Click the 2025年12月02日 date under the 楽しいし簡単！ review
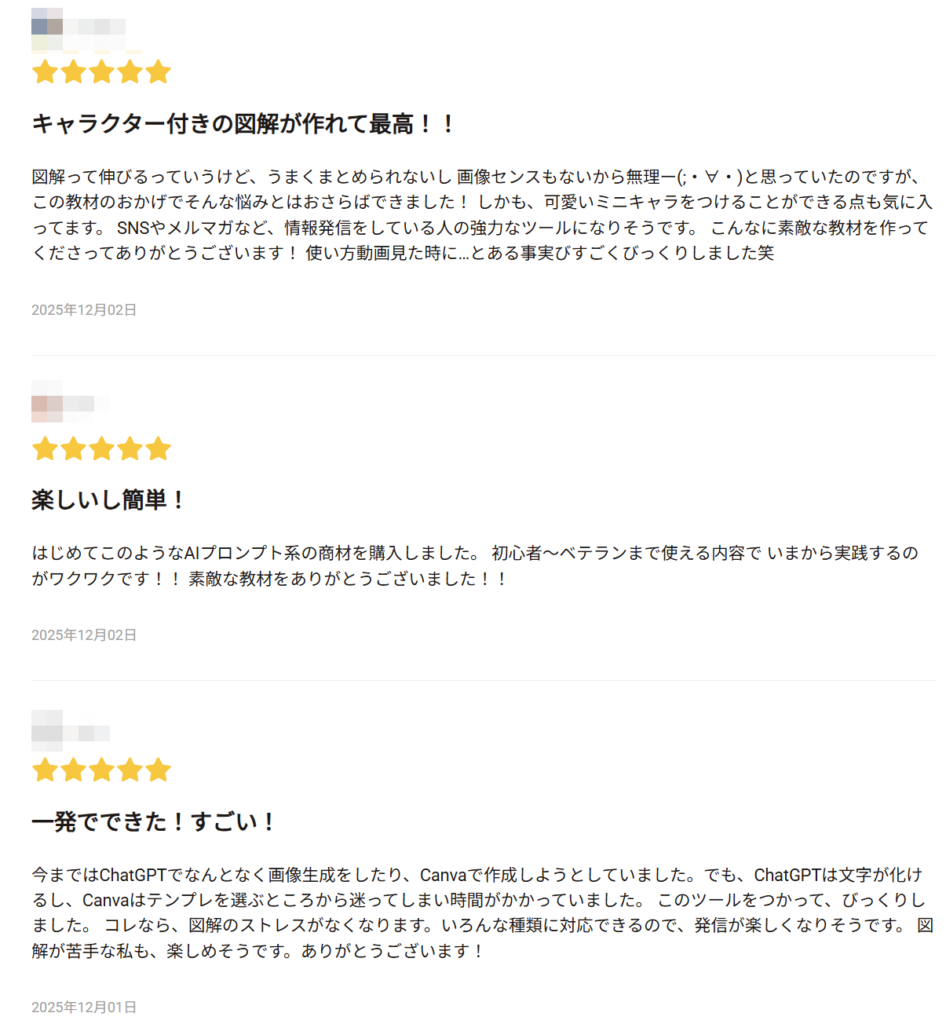This screenshot has height=1024, width=946. [84, 635]
